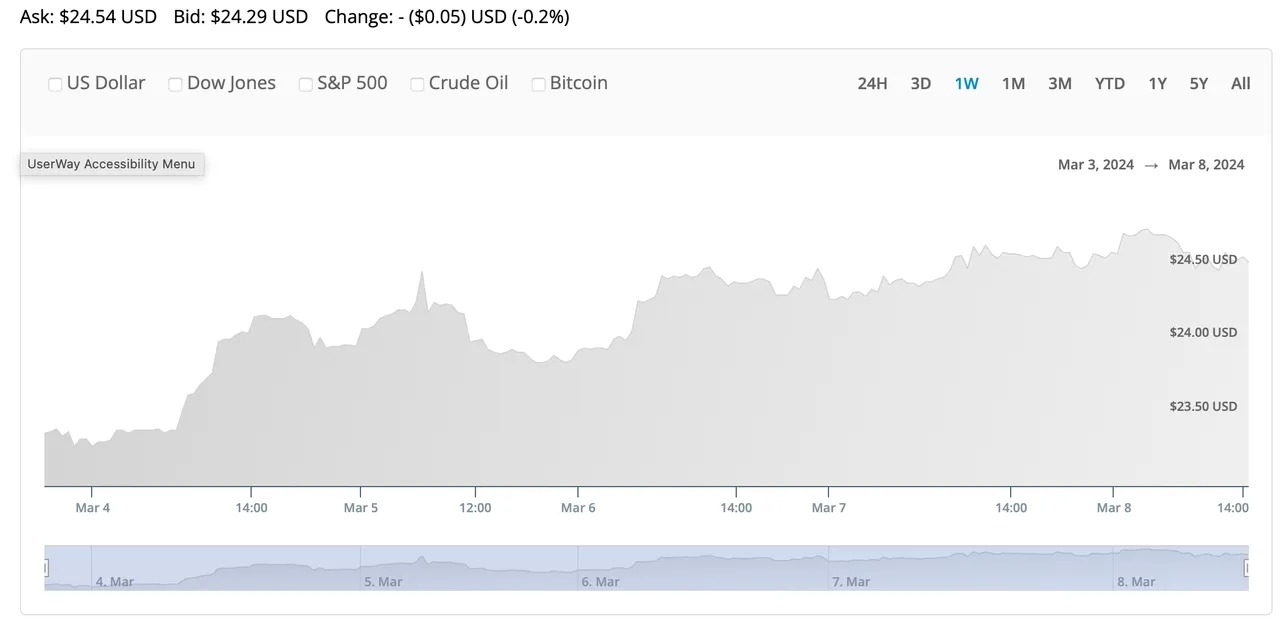
Task: Click the Change: - ($0.05) USD value
Action: 447,17
